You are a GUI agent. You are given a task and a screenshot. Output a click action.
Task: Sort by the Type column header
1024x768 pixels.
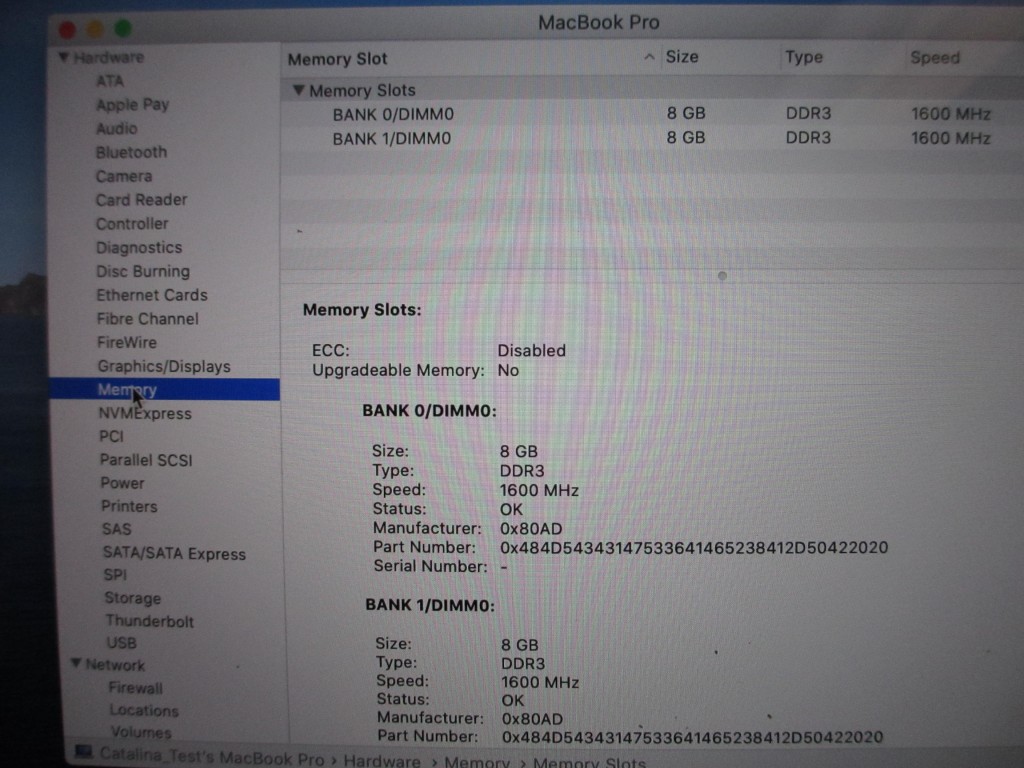pyautogui.click(x=804, y=57)
